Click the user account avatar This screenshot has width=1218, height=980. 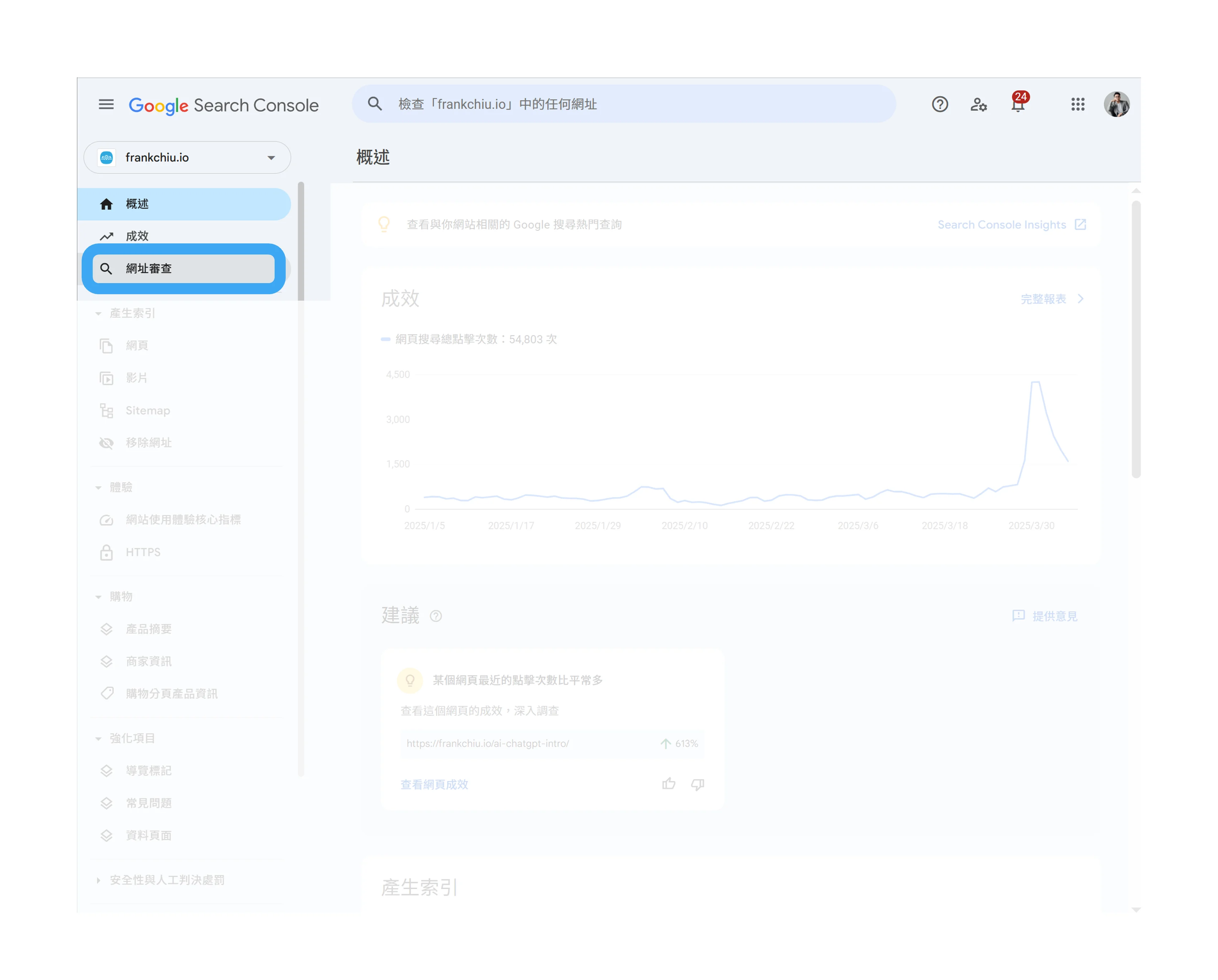[1116, 105]
